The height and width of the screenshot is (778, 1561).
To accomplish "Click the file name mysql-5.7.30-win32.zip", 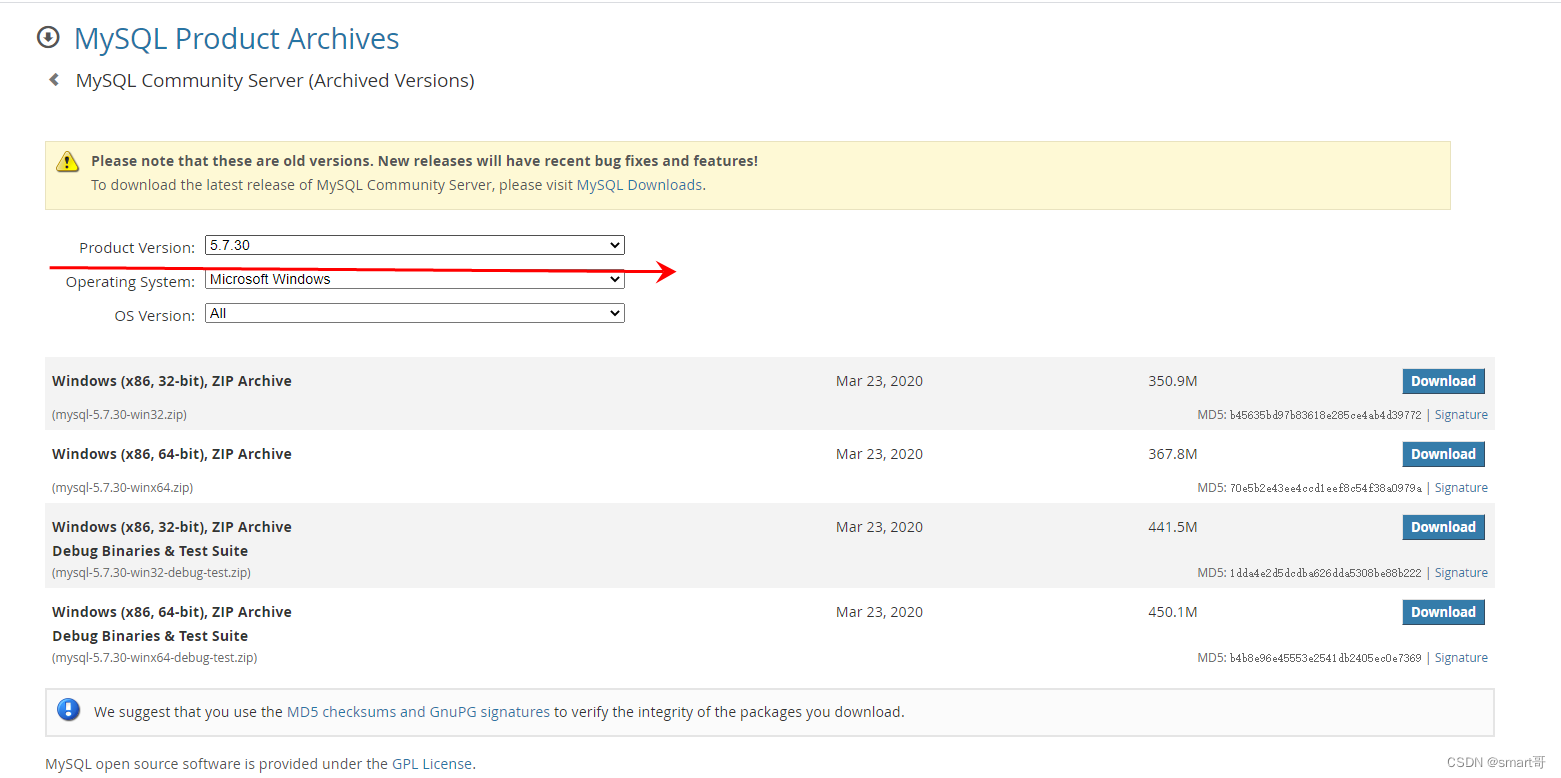I will tap(119, 415).
